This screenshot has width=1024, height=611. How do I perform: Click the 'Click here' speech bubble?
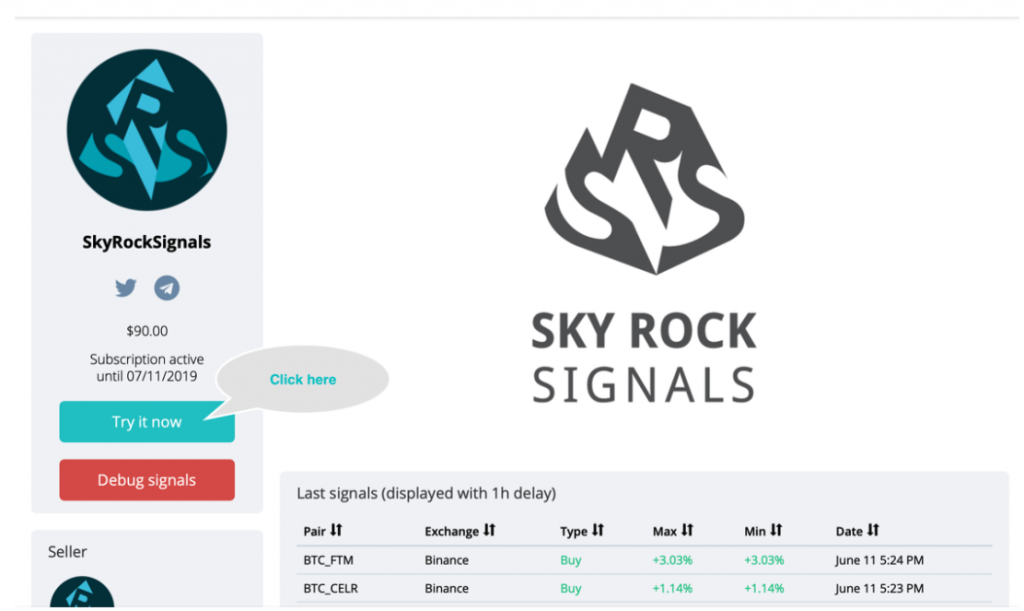(x=303, y=380)
